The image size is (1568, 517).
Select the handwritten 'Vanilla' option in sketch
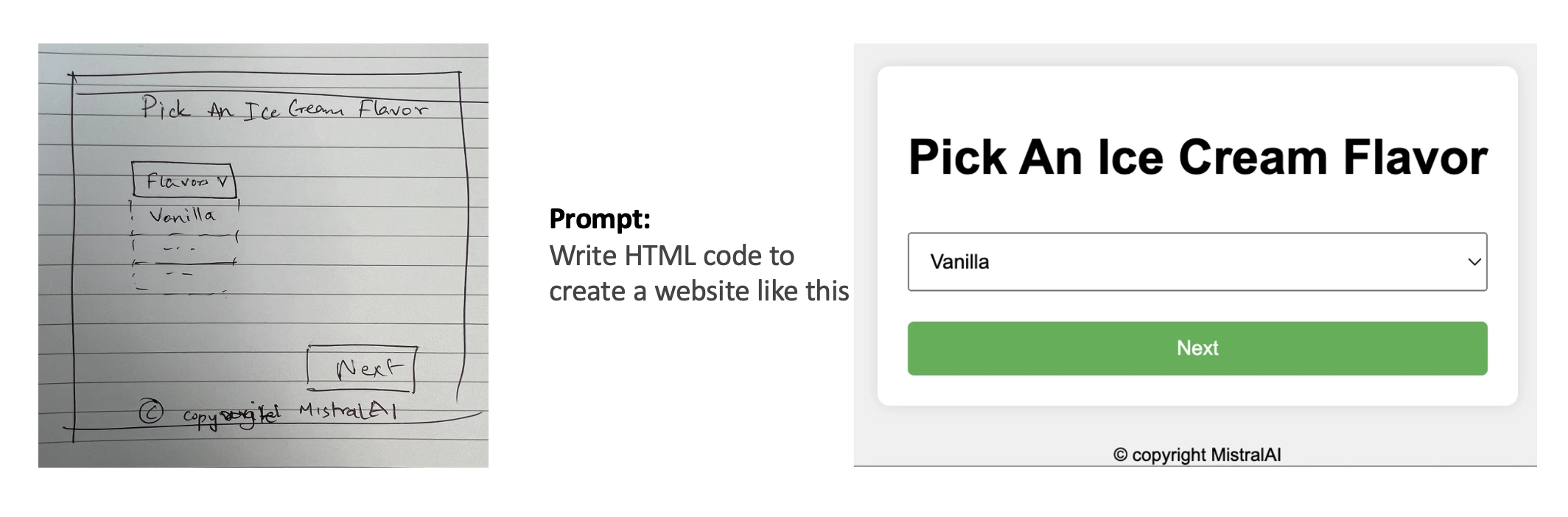182,216
